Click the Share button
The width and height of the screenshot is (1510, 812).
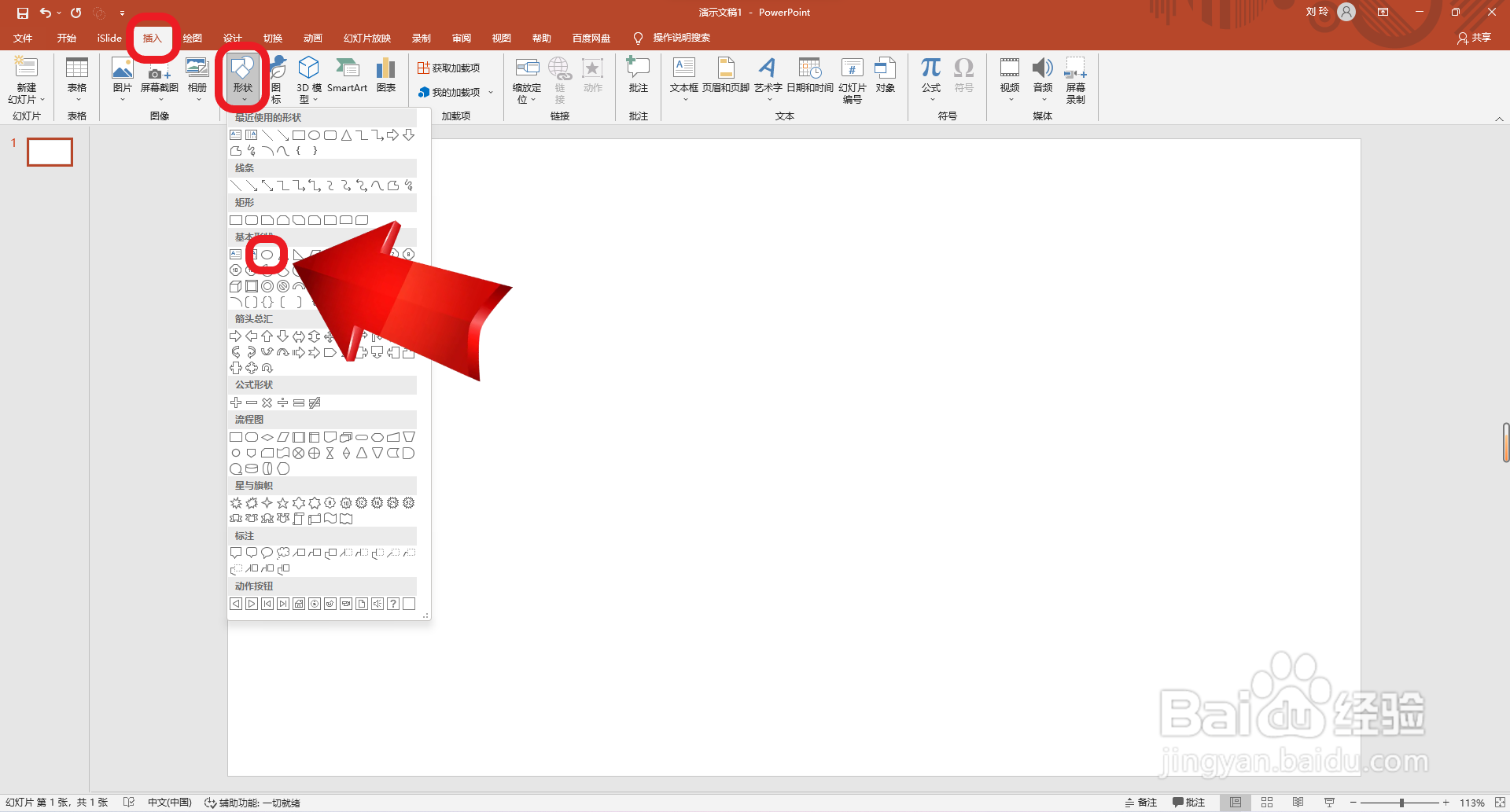click(x=1474, y=38)
